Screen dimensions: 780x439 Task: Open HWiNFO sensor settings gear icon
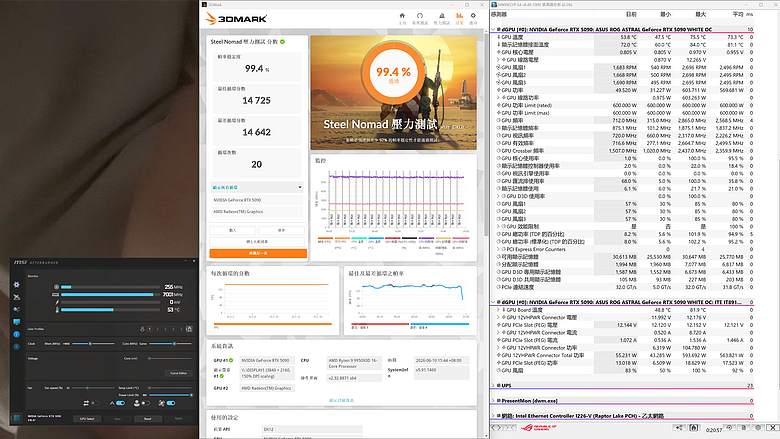(x=758, y=428)
